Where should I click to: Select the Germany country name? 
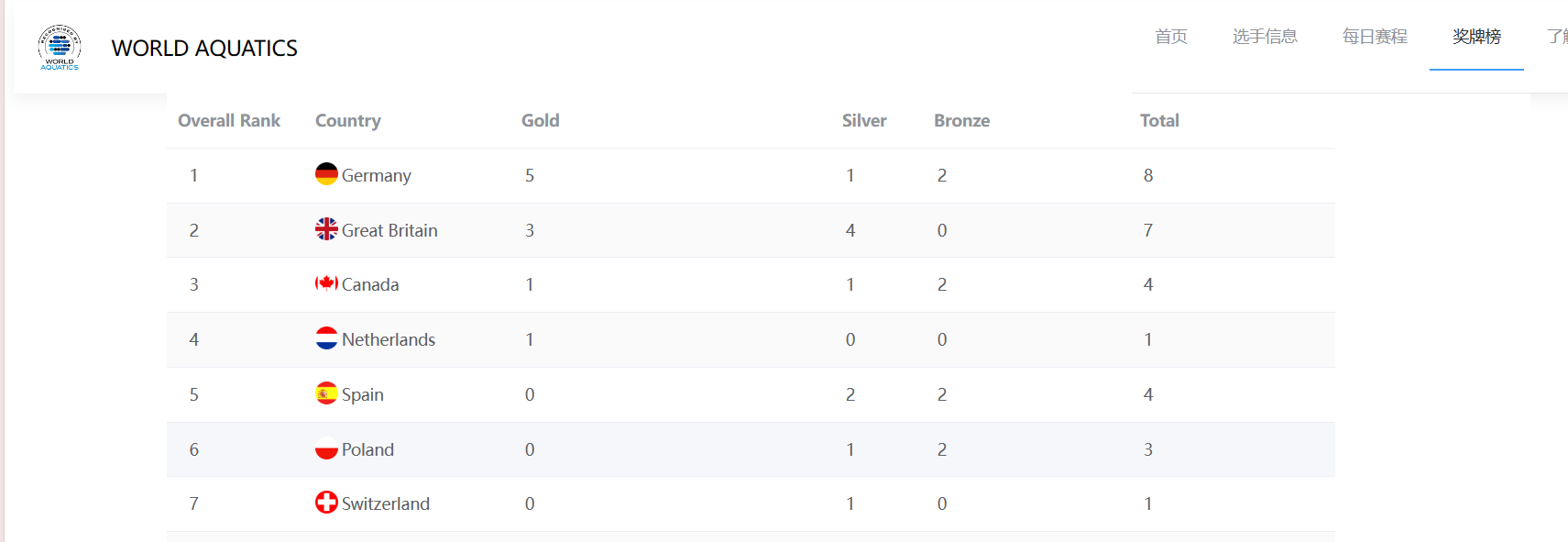coord(376,175)
